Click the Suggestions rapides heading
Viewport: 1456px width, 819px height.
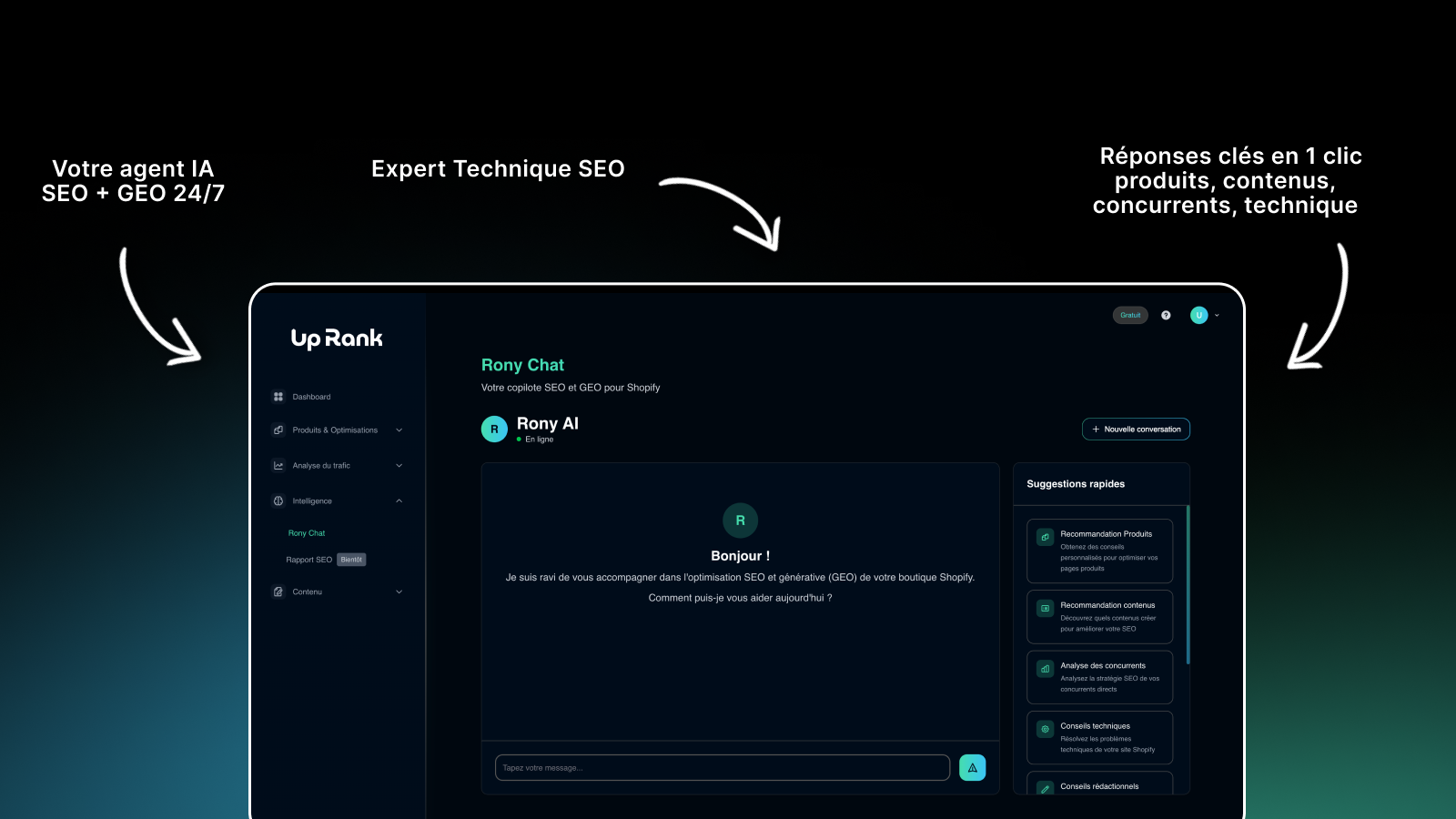pos(1076,484)
